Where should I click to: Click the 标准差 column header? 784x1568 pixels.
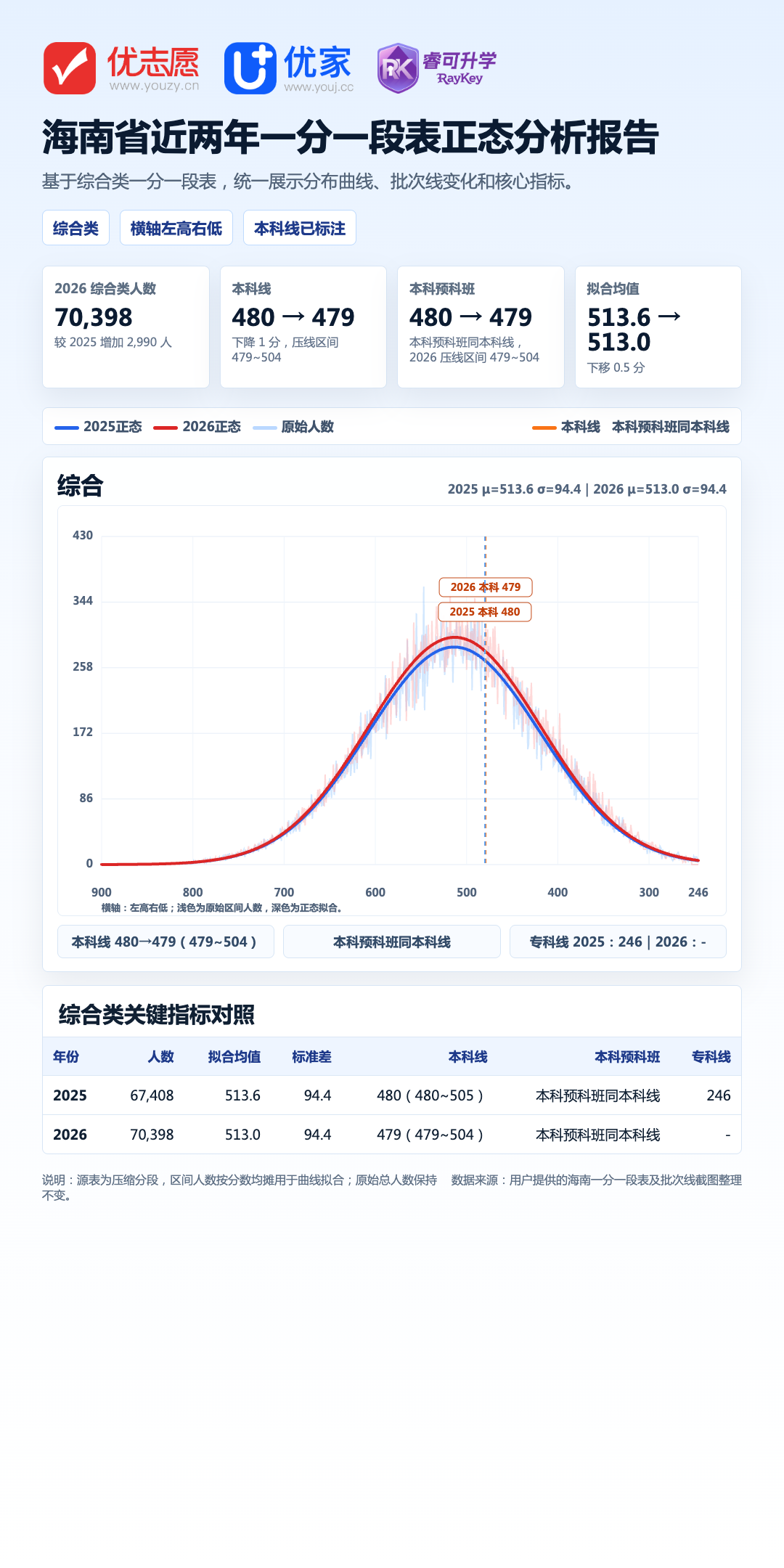312,1057
